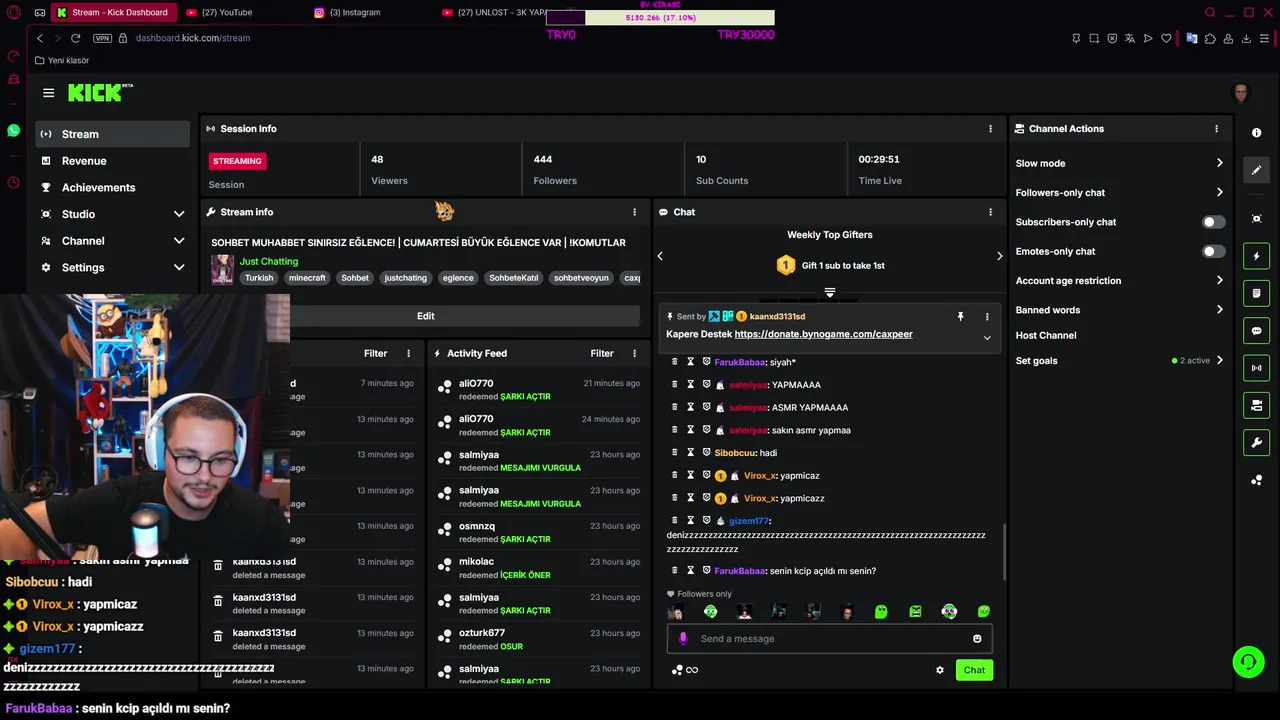Expand the pinned message chevron
The image size is (1280, 720).
[987, 338]
